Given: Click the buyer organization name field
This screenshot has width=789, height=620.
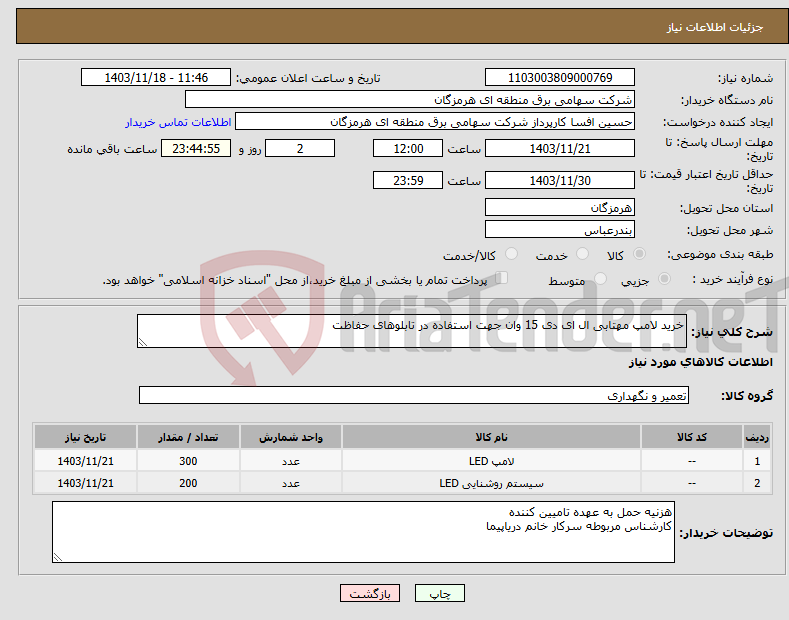Looking at the screenshot, I should pyautogui.click(x=410, y=100).
